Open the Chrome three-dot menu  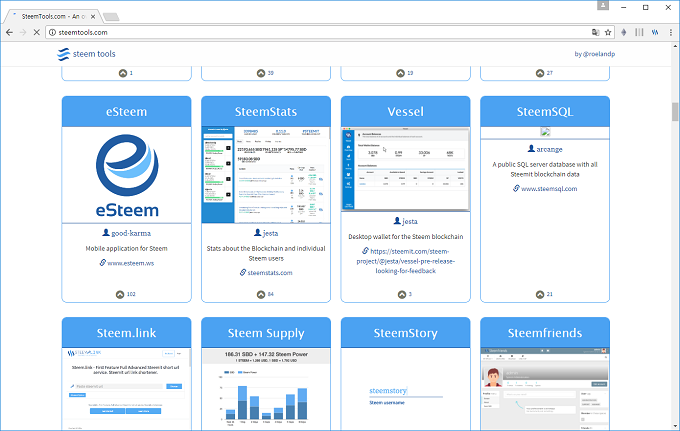[671, 33]
